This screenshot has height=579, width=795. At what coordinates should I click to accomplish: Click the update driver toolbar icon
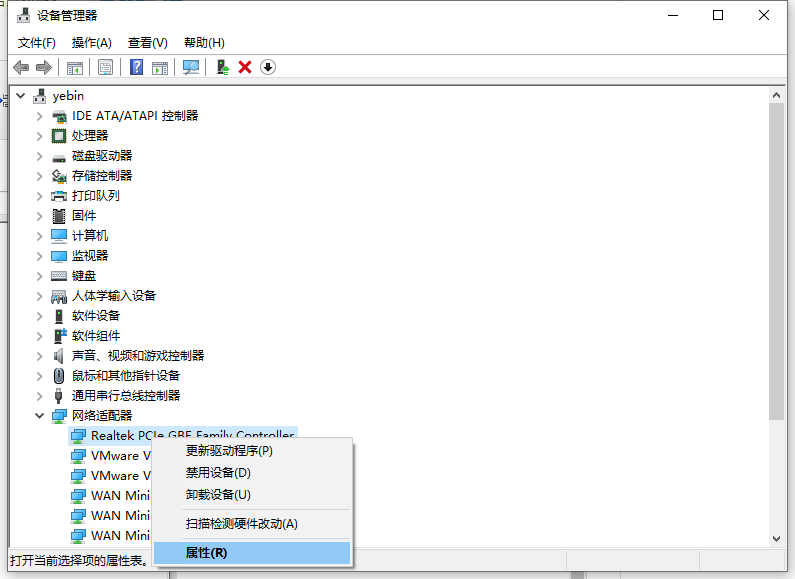click(x=223, y=67)
